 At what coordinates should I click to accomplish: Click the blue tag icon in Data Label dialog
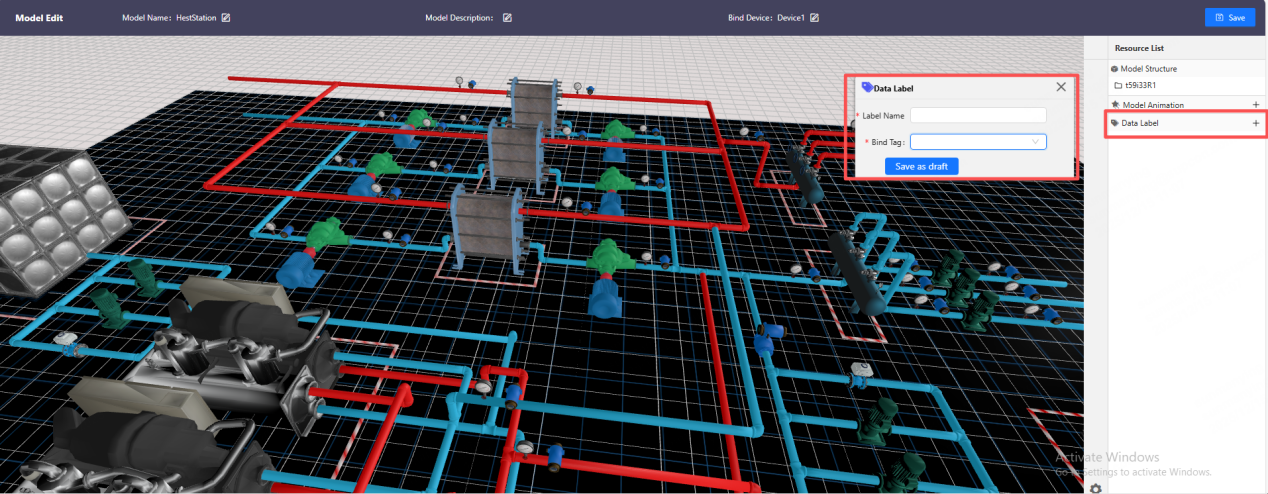866,88
